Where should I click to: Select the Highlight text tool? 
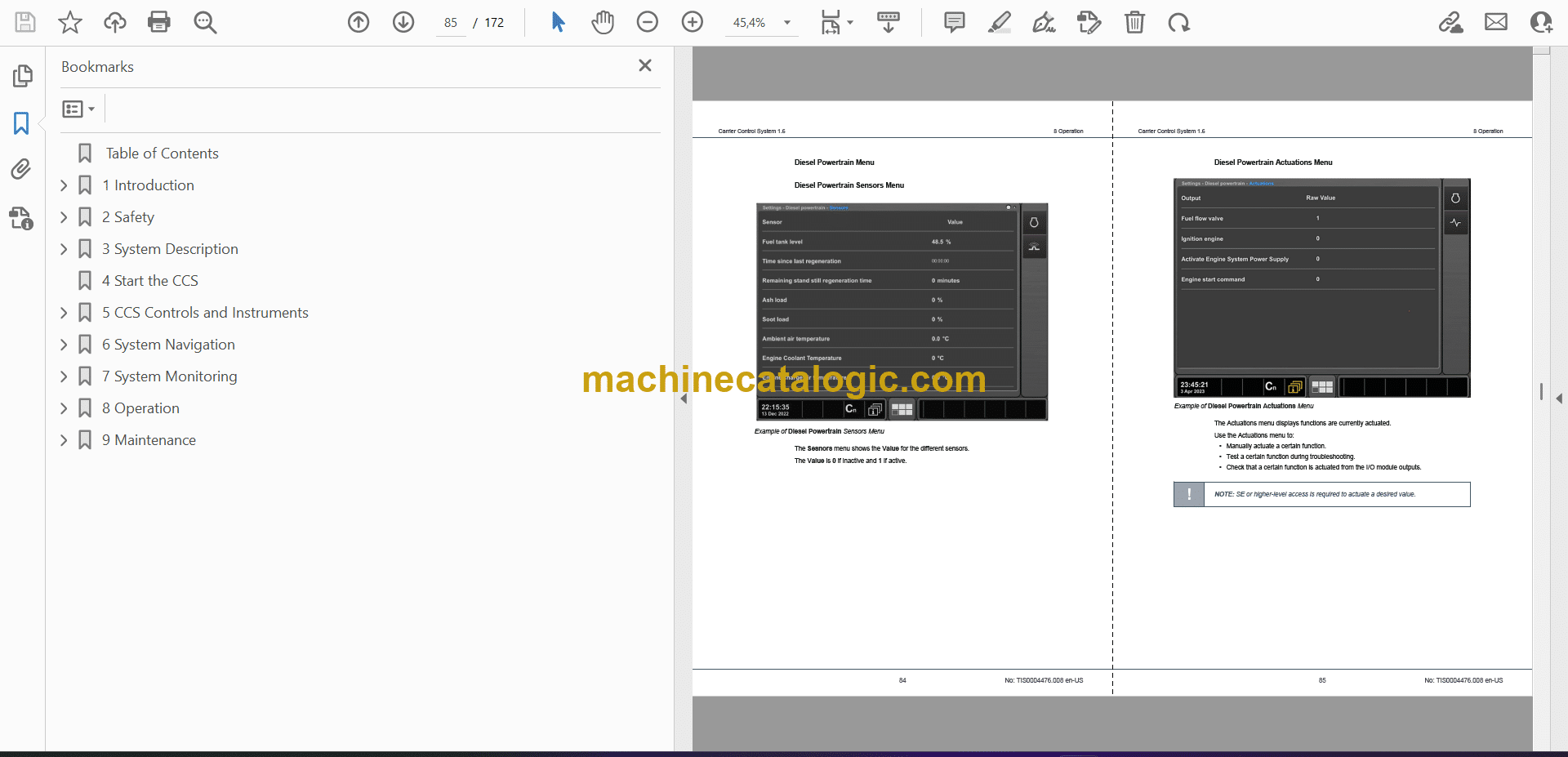tap(999, 22)
